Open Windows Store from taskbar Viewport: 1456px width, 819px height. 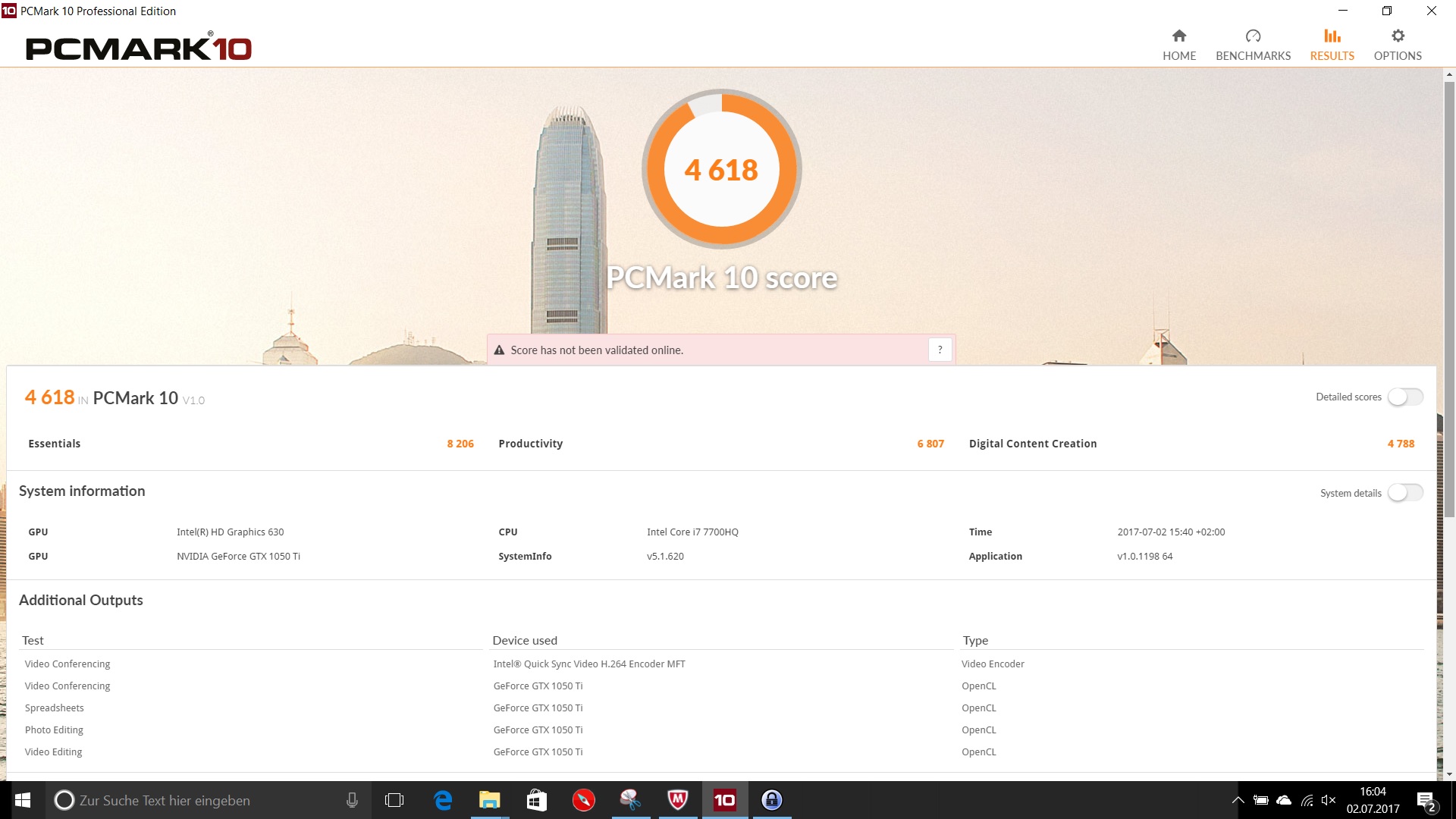537,800
